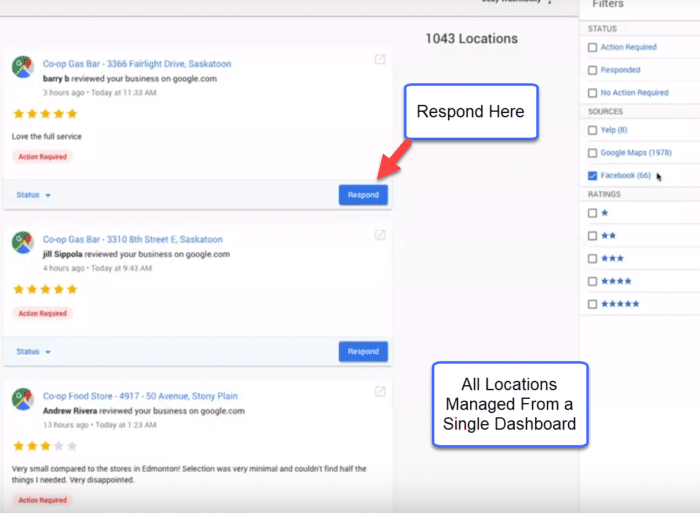Check the Google Maps (1978) source filter
The image size is (700, 513).
tap(592, 153)
